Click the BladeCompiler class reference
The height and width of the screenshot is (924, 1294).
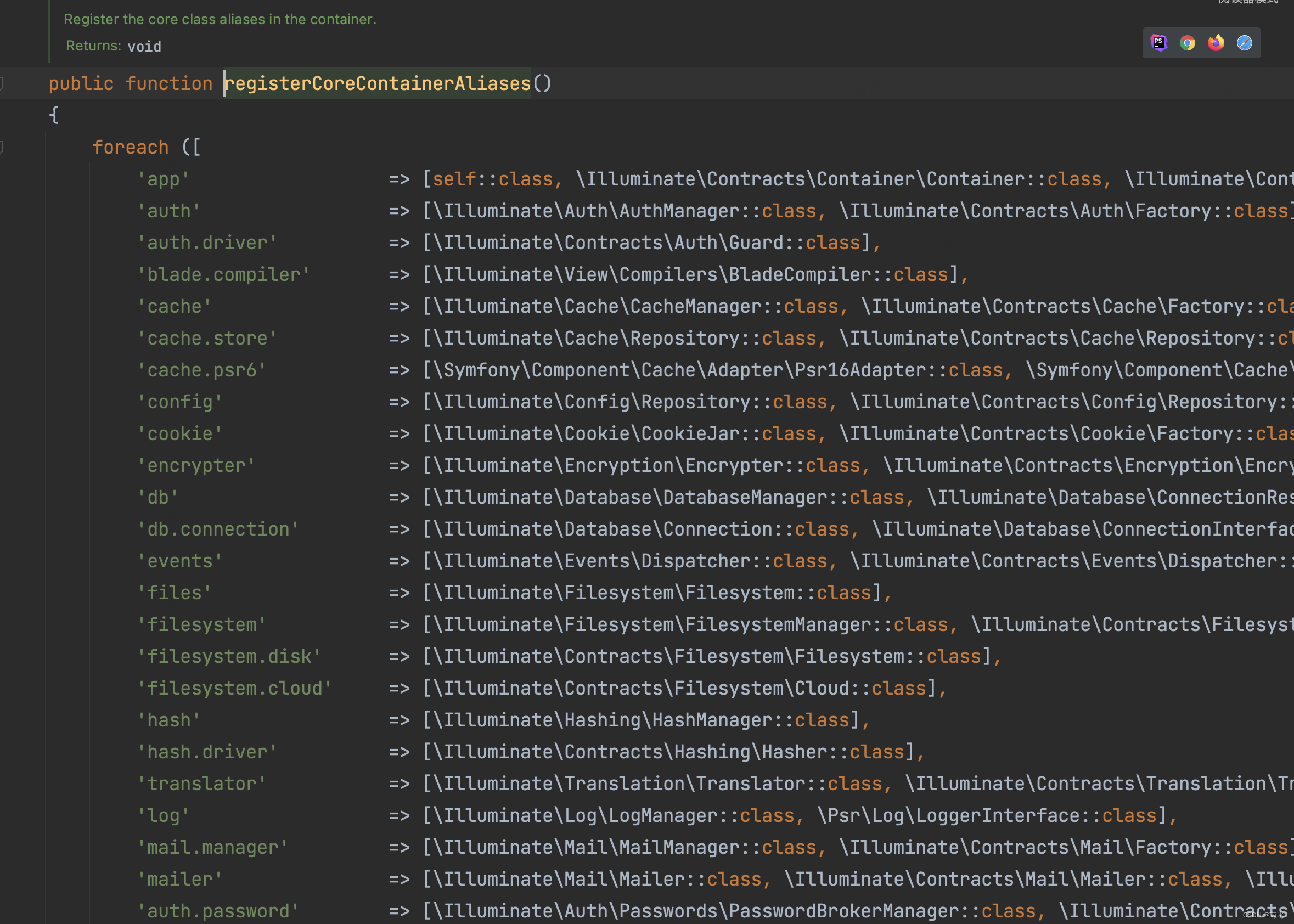(806, 275)
